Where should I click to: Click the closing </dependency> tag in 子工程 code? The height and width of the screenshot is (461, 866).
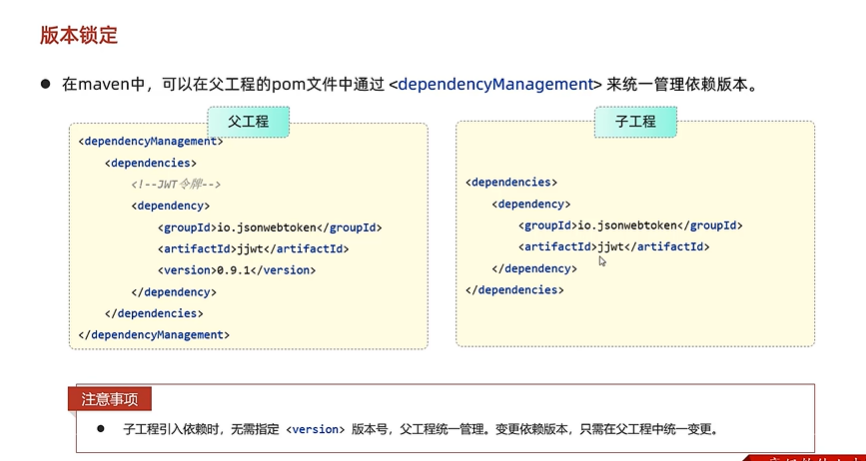click(535, 268)
